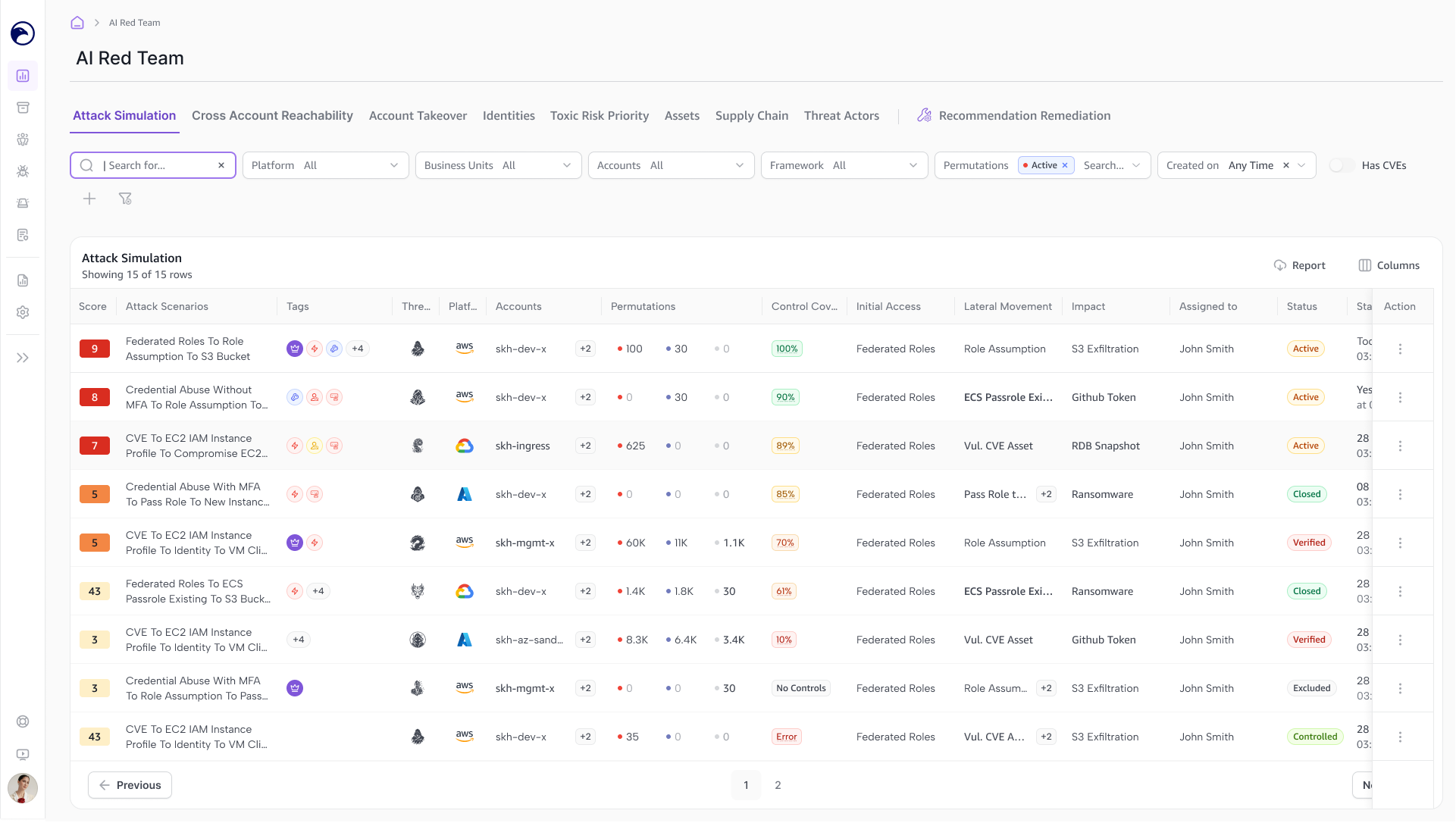Open the Business Units dropdown
The height and width of the screenshot is (823, 1456).
pyautogui.click(x=499, y=165)
